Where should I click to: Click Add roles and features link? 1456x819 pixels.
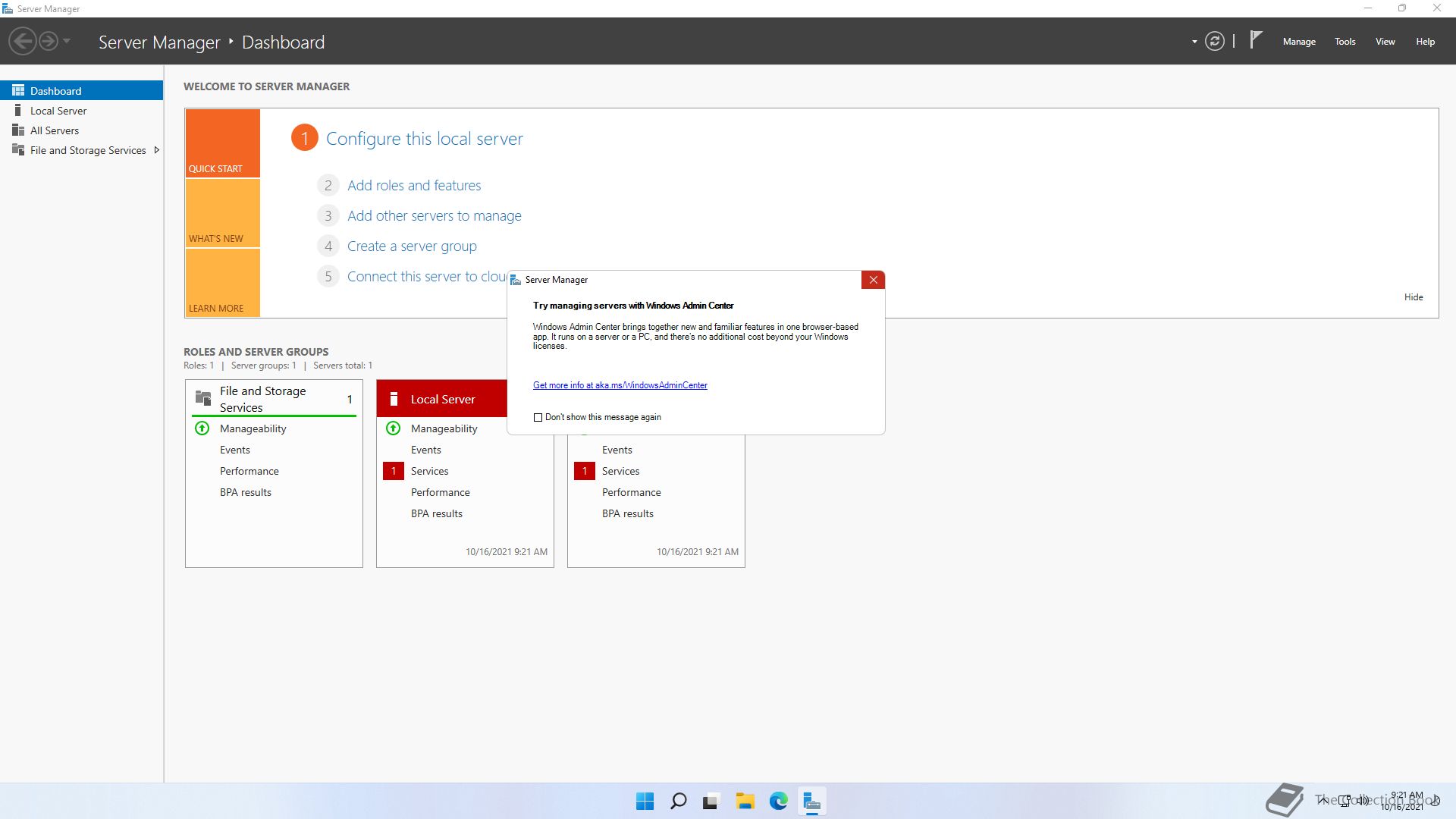[413, 185]
